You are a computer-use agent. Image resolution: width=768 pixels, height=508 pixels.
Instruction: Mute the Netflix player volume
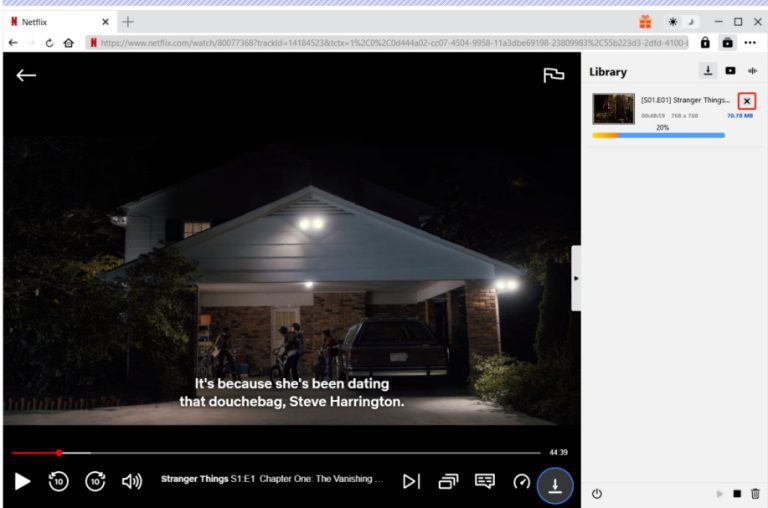[x=132, y=481]
